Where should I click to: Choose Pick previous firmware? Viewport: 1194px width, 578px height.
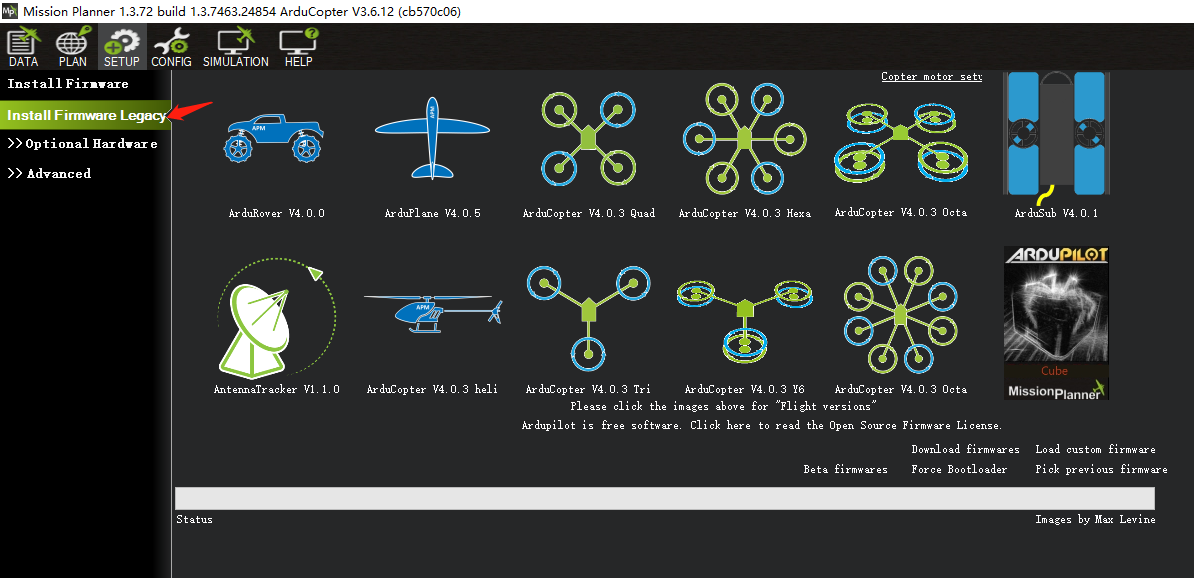click(1101, 469)
